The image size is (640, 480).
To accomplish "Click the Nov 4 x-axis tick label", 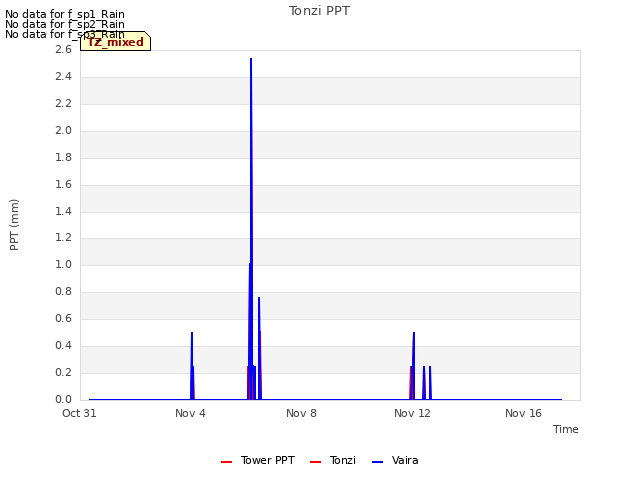I will point(190,413).
